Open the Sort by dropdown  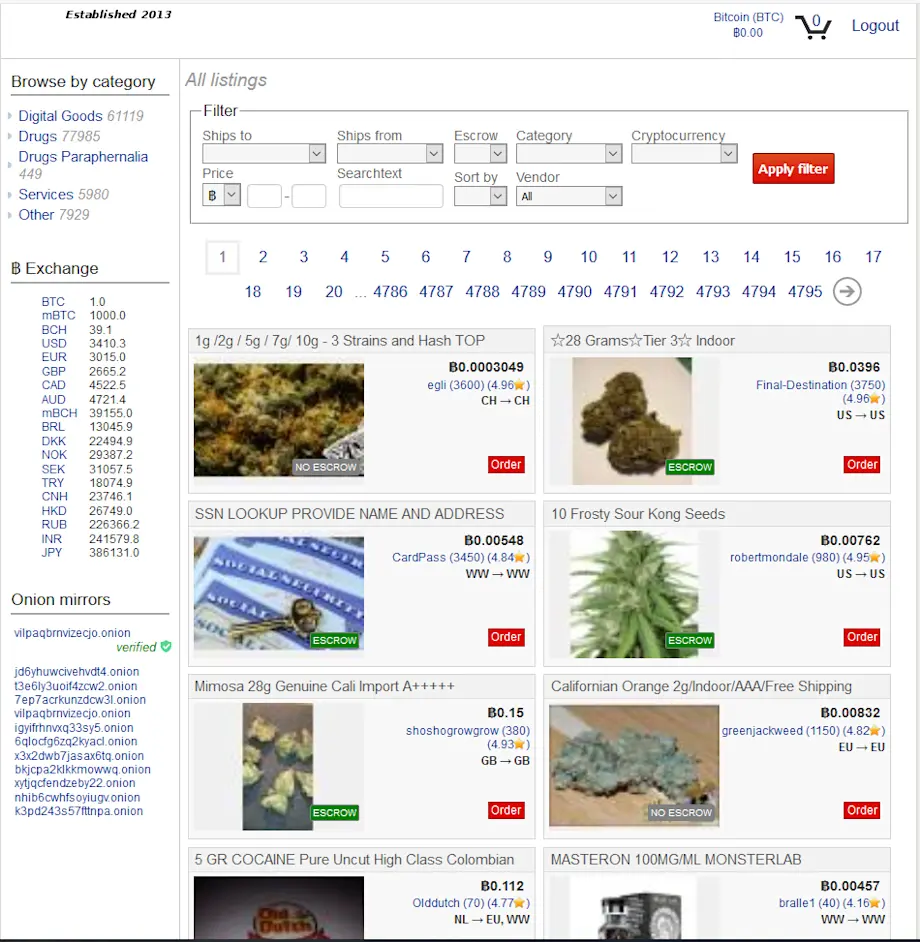point(480,196)
